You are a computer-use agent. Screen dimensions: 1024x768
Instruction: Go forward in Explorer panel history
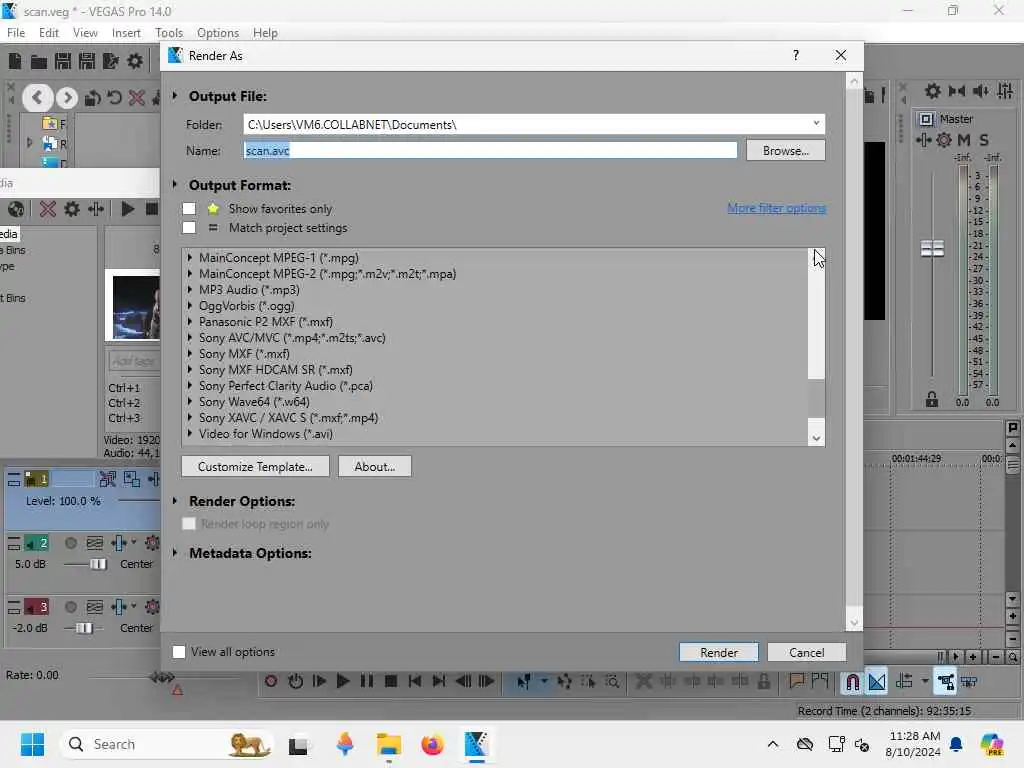[x=67, y=98]
